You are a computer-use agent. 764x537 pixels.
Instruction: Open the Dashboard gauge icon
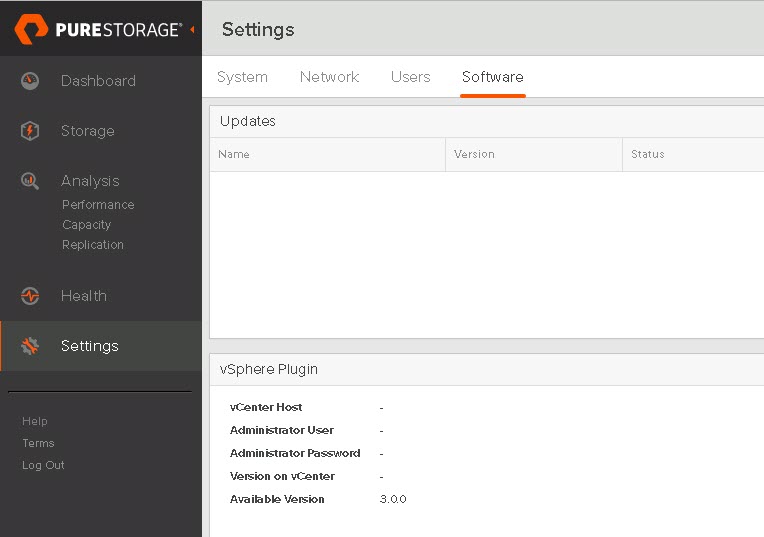click(30, 81)
